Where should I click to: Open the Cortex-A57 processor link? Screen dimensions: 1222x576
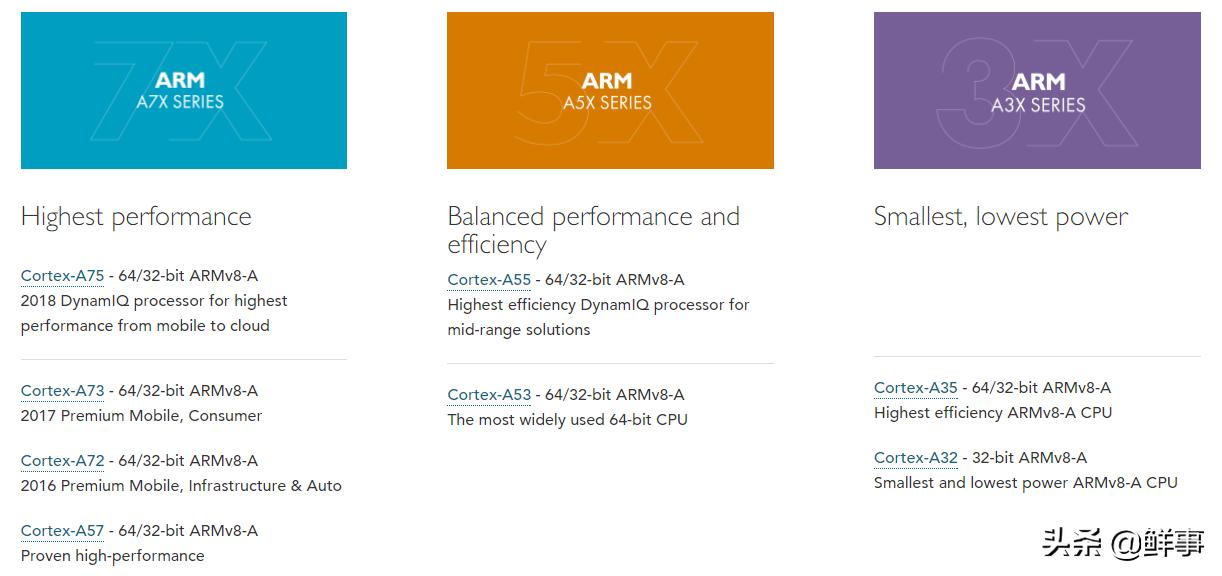click(x=62, y=531)
